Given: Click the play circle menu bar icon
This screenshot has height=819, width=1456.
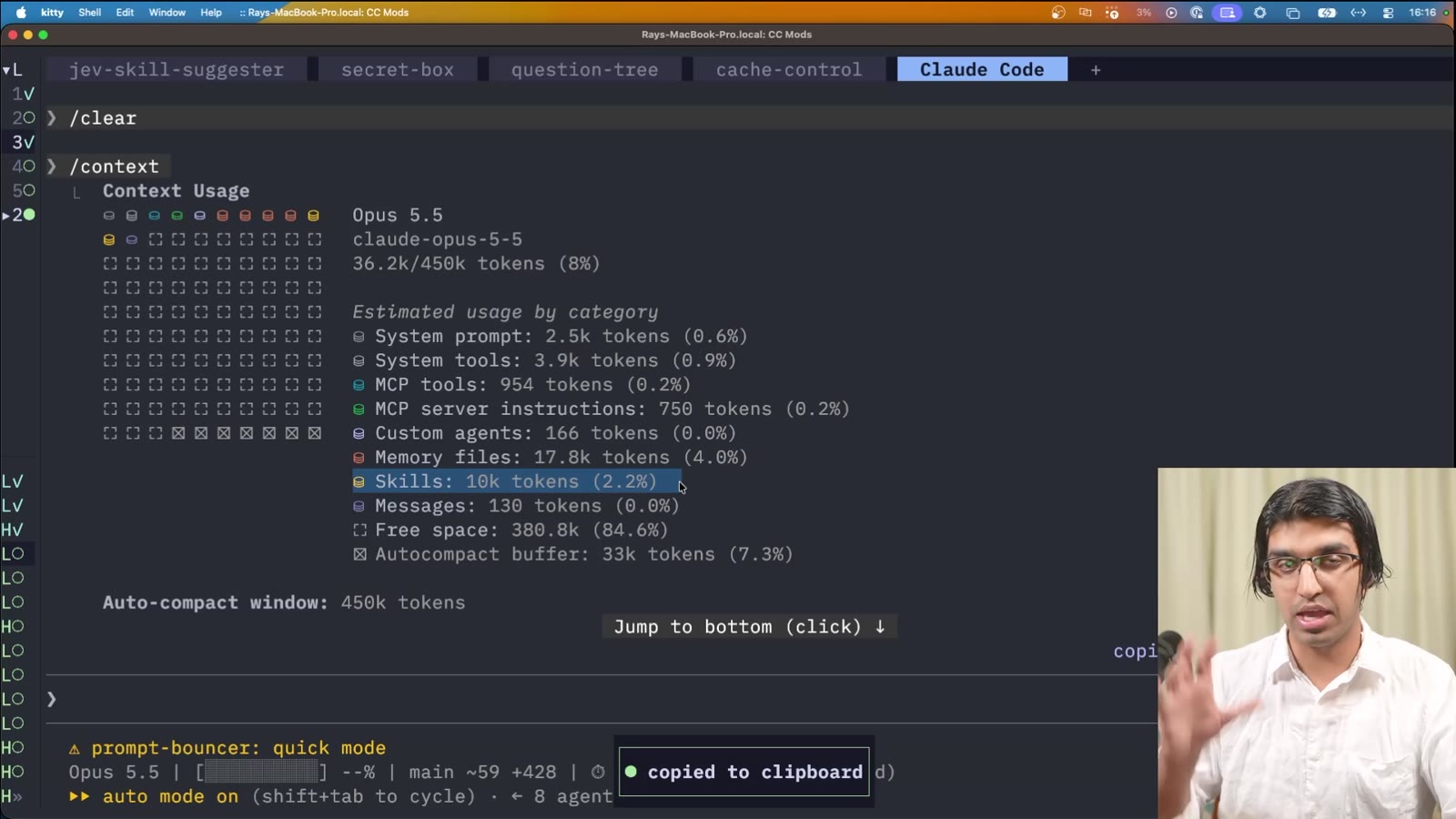Looking at the screenshot, I should click(x=1171, y=13).
